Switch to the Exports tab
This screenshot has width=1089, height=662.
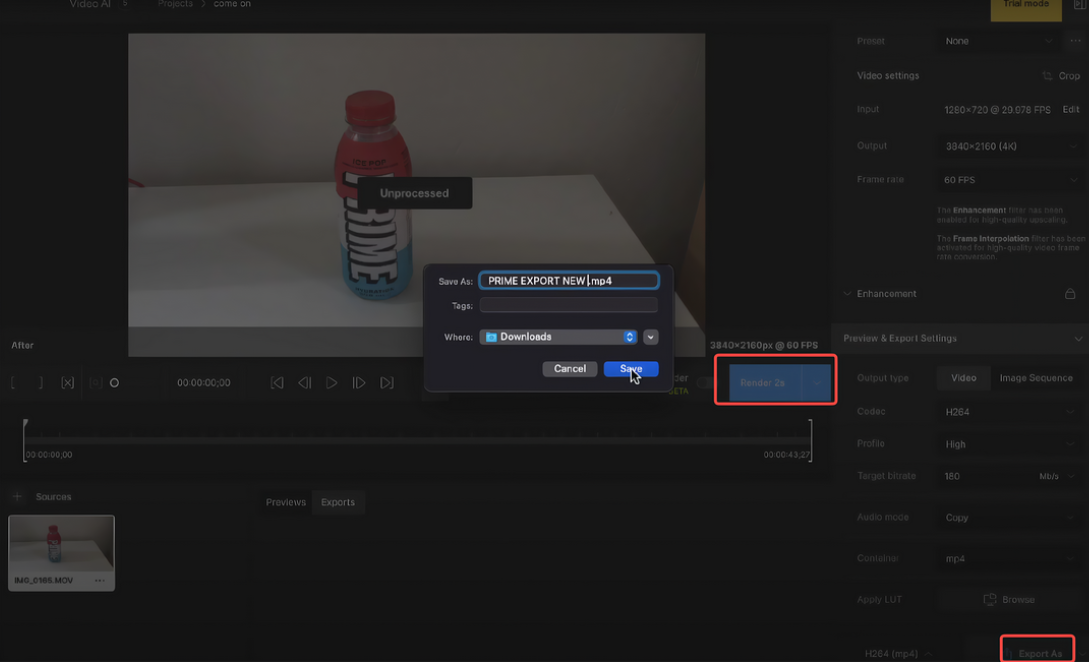(x=338, y=502)
